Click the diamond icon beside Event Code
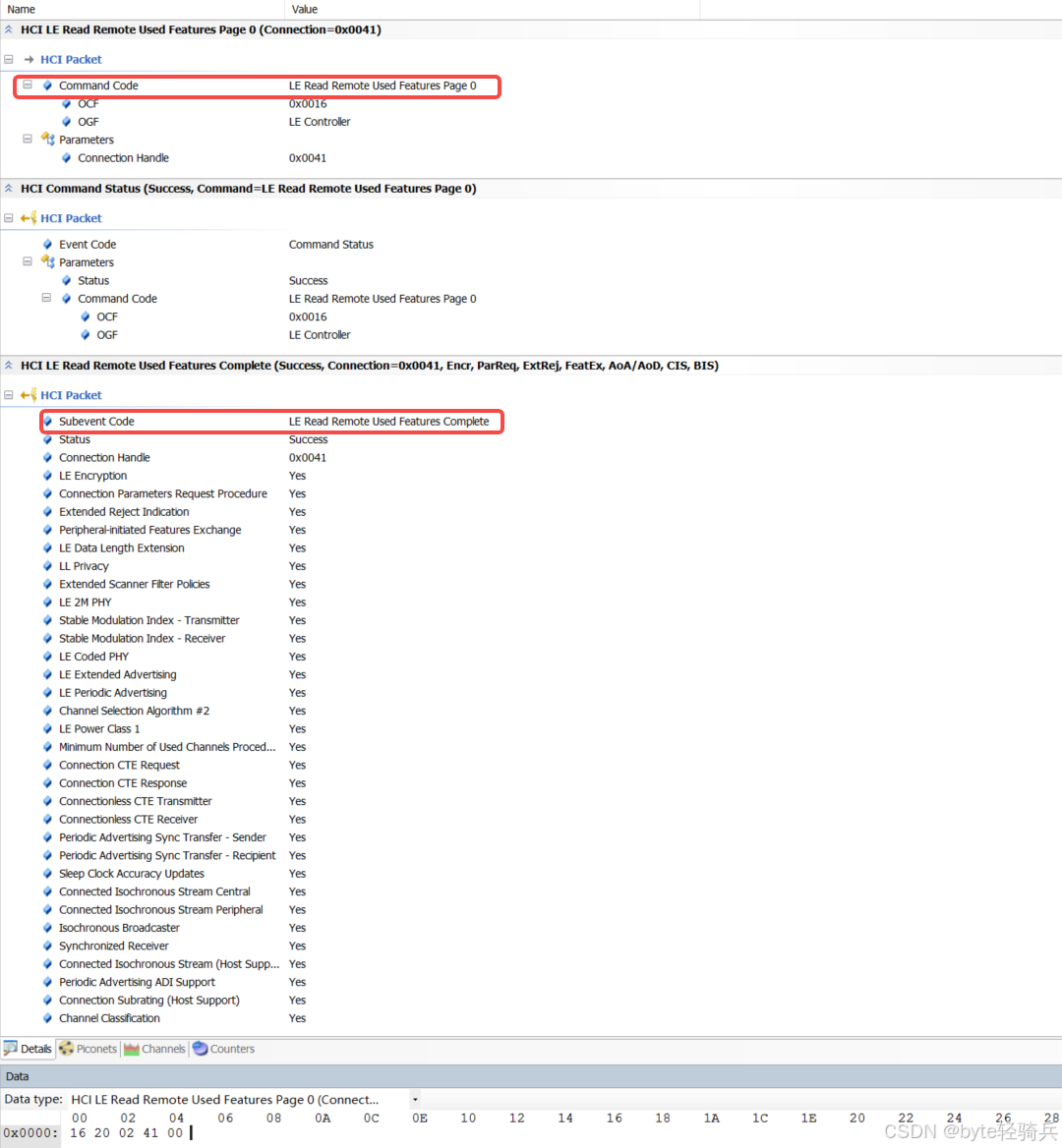This screenshot has width=1062, height=1148. [x=47, y=245]
